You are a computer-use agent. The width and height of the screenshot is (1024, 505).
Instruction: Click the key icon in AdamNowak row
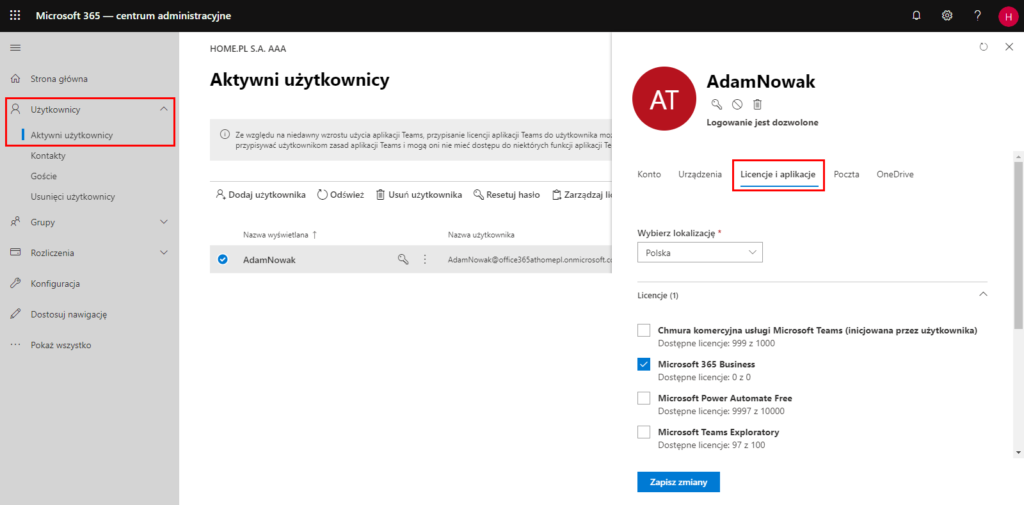tap(403, 259)
